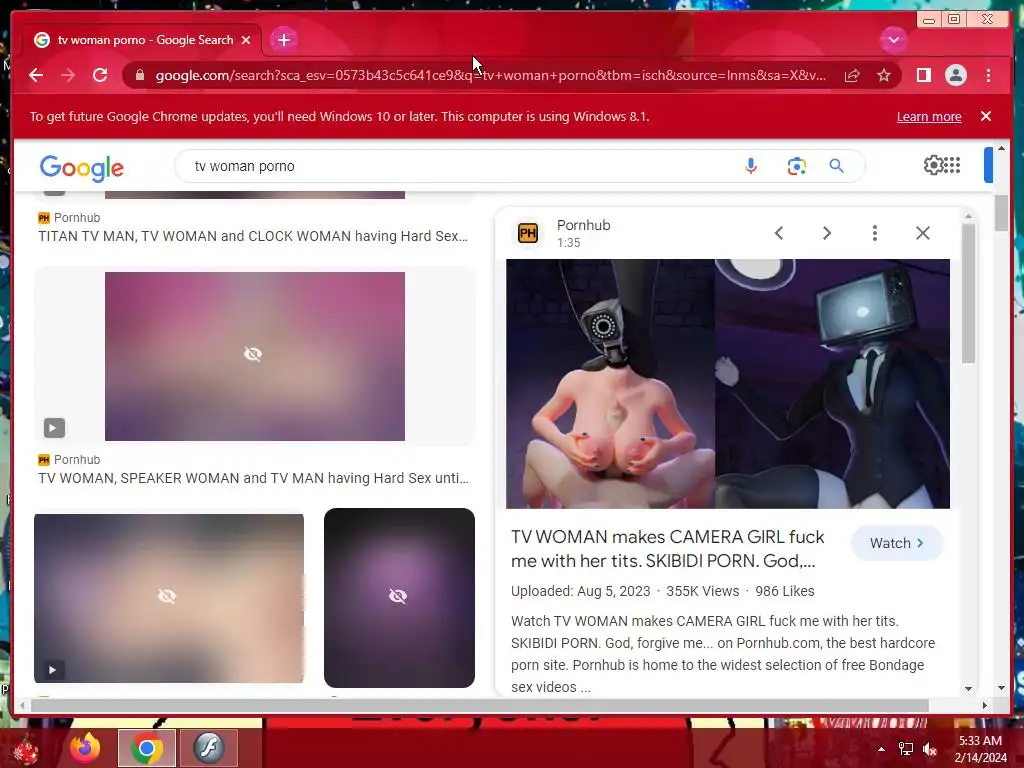This screenshot has width=1024, height=768.
Task: Click the muted volume tray icon
Action: coord(930,749)
